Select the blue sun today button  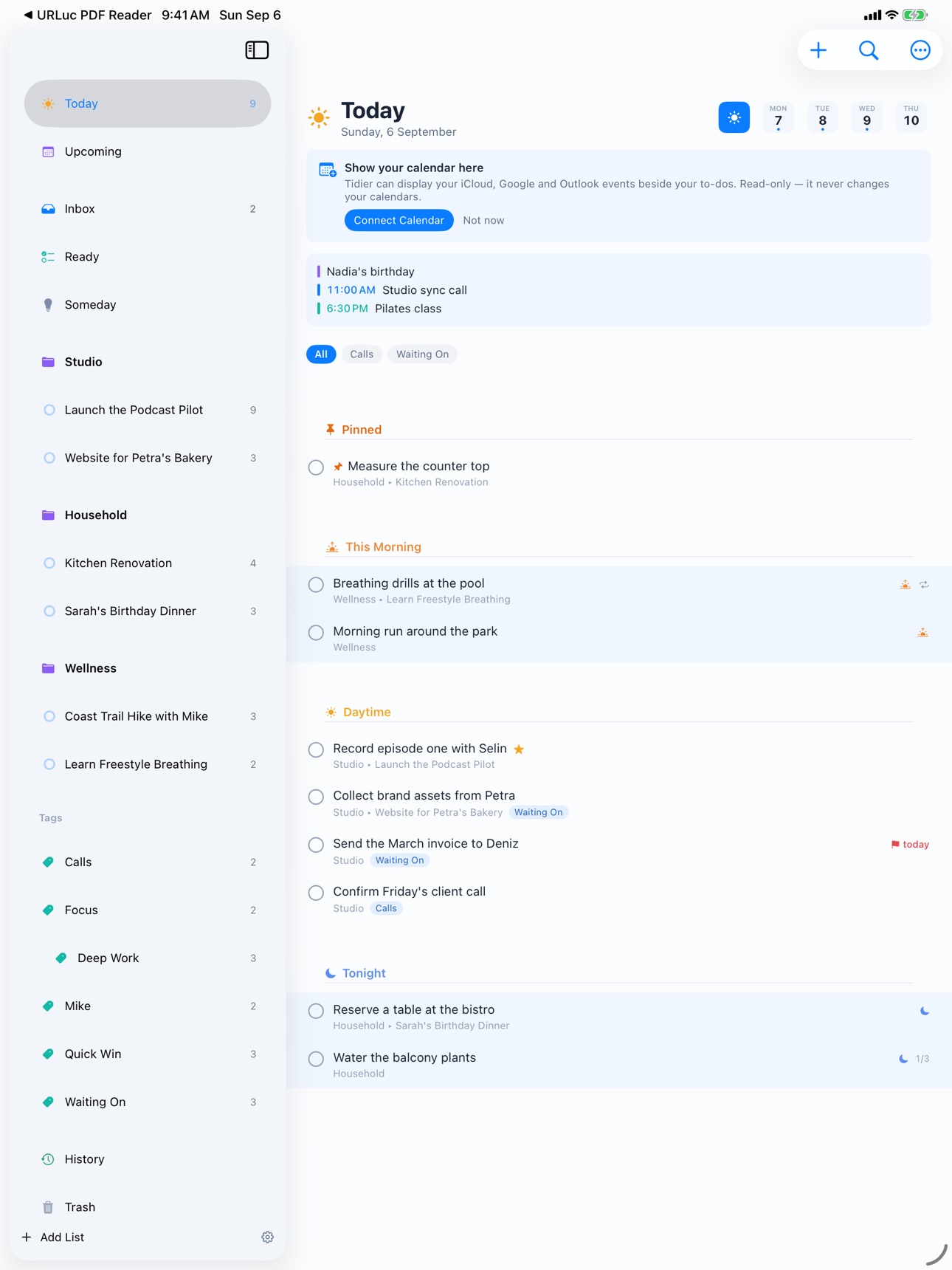coord(734,117)
